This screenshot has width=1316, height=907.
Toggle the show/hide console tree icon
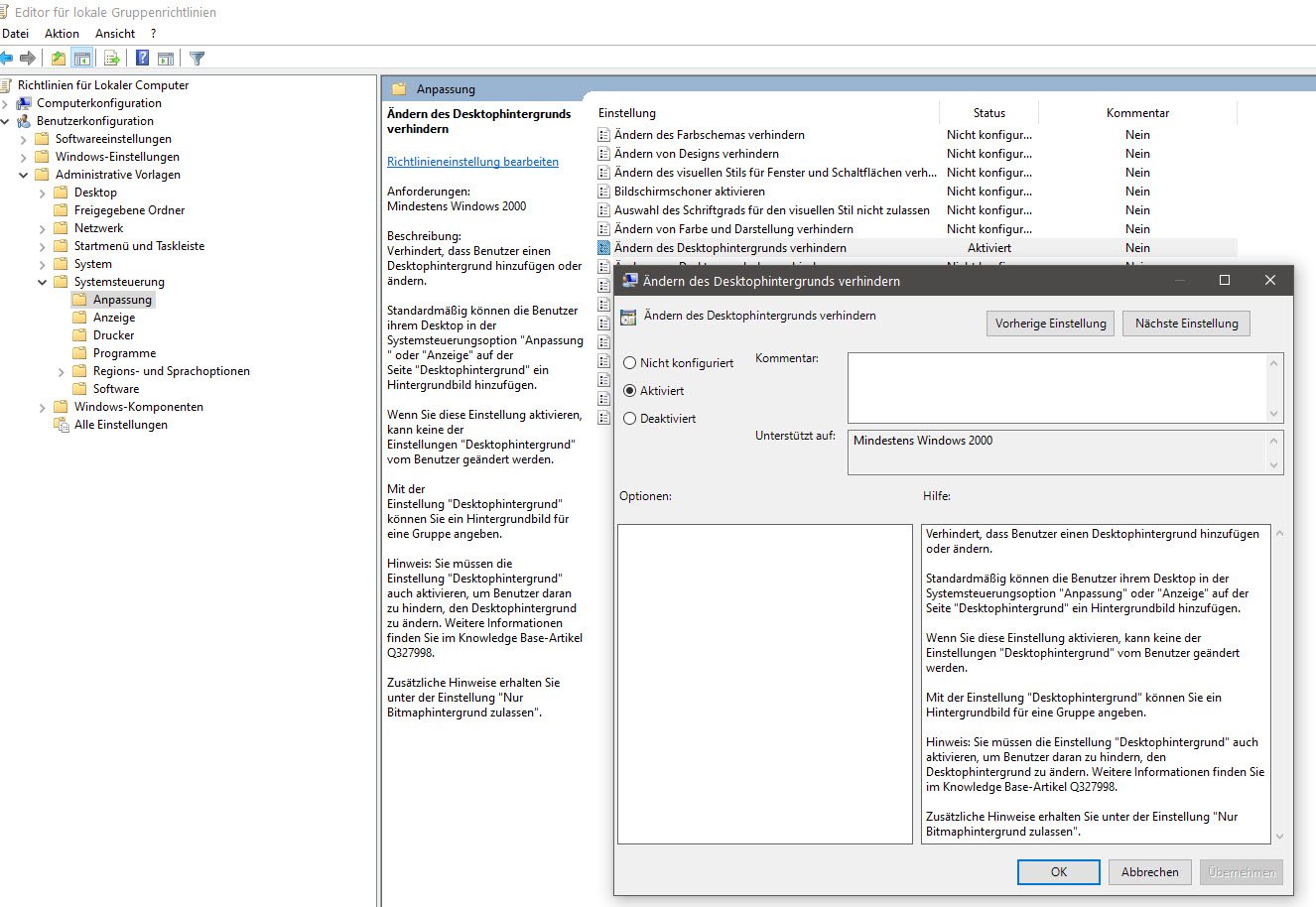(81, 59)
